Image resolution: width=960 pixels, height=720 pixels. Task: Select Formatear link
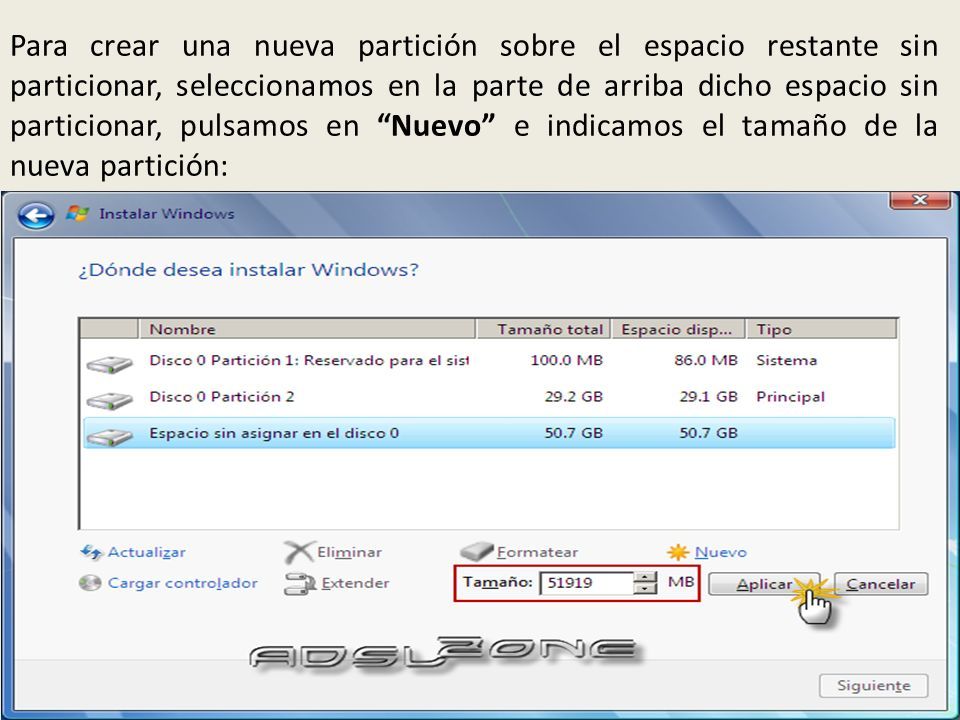(x=537, y=552)
